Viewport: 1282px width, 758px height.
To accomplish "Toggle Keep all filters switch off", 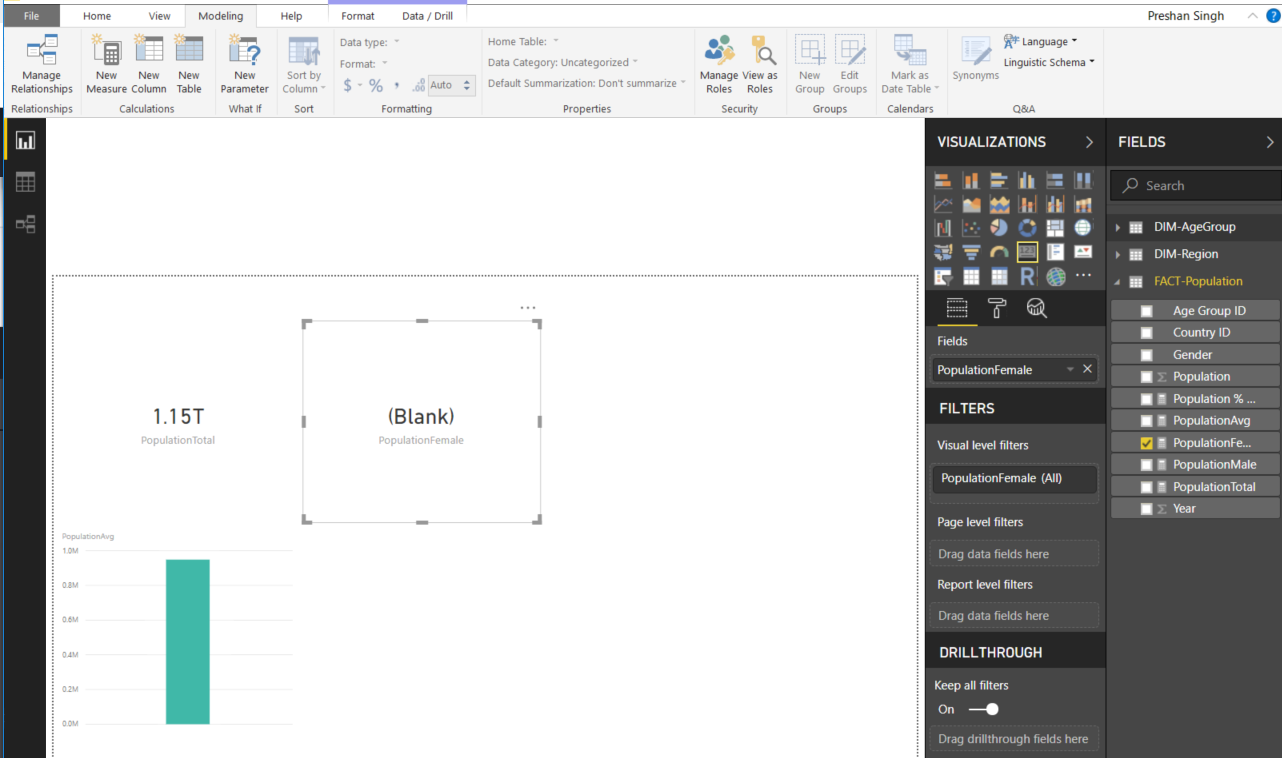I will coord(984,709).
